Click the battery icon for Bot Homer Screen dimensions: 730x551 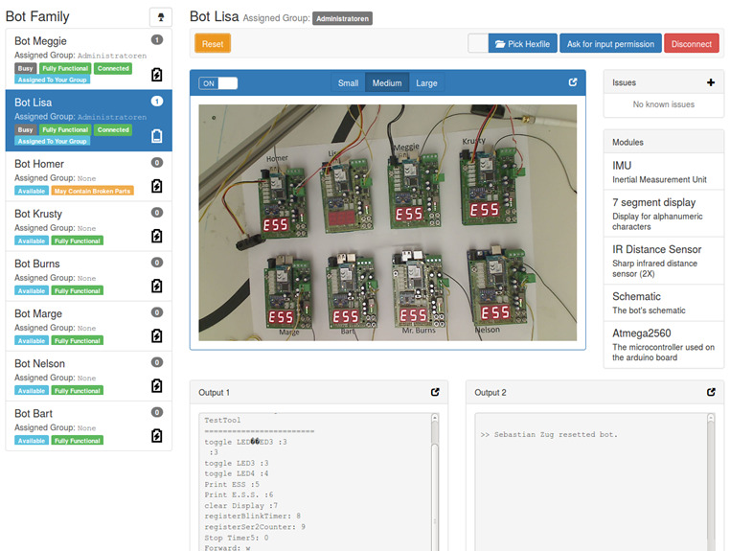click(157, 186)
